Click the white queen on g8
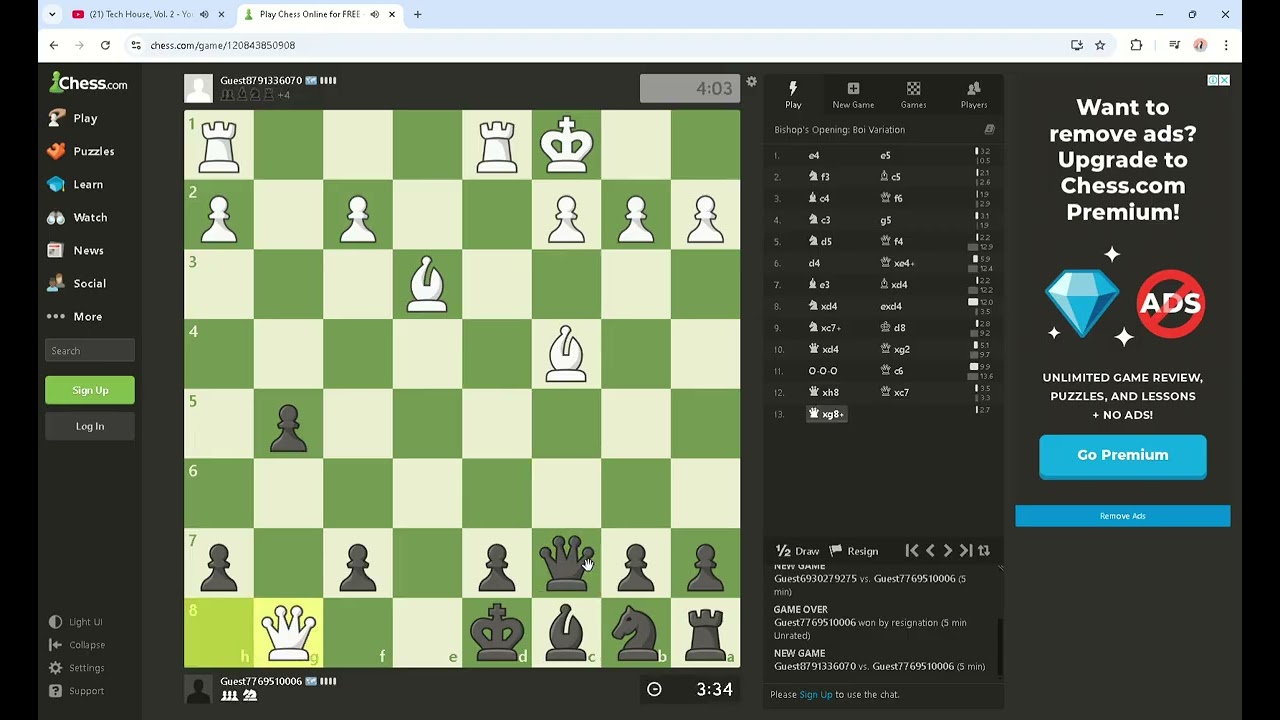 (288, 632)
